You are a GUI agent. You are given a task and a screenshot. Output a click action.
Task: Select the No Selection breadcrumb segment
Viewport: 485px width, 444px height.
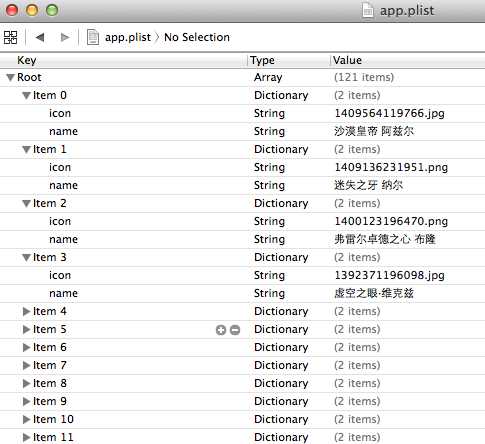point(197,37)
